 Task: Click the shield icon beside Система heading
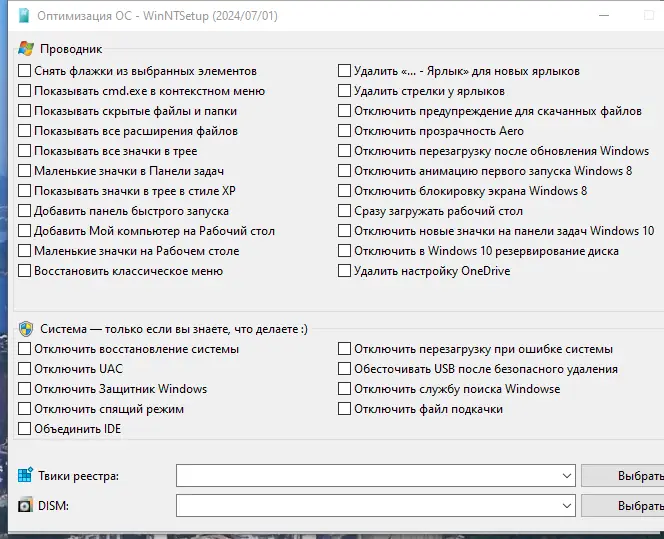click(x=26, y=329)
